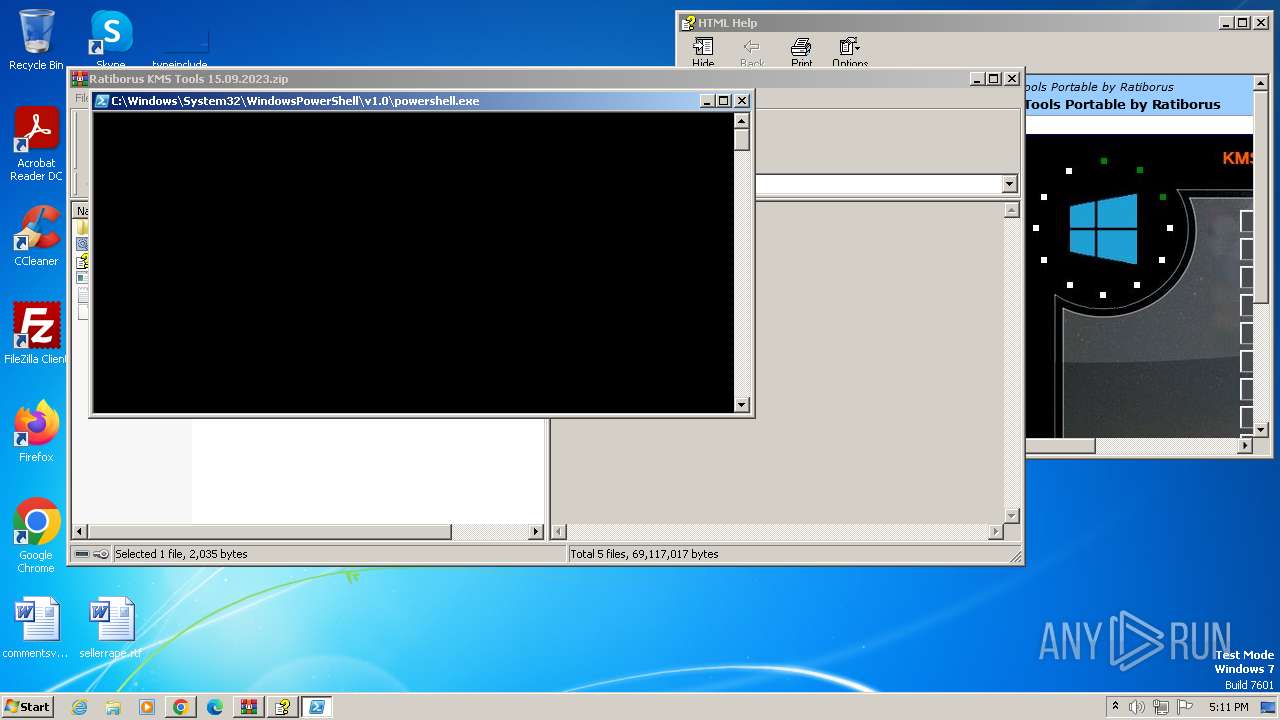Click the PowerShell vertical scrollbar thumb
Image resolution: width=1280 pixels, height=720 pixels.
pyautogui.click(x=741, y=140)
